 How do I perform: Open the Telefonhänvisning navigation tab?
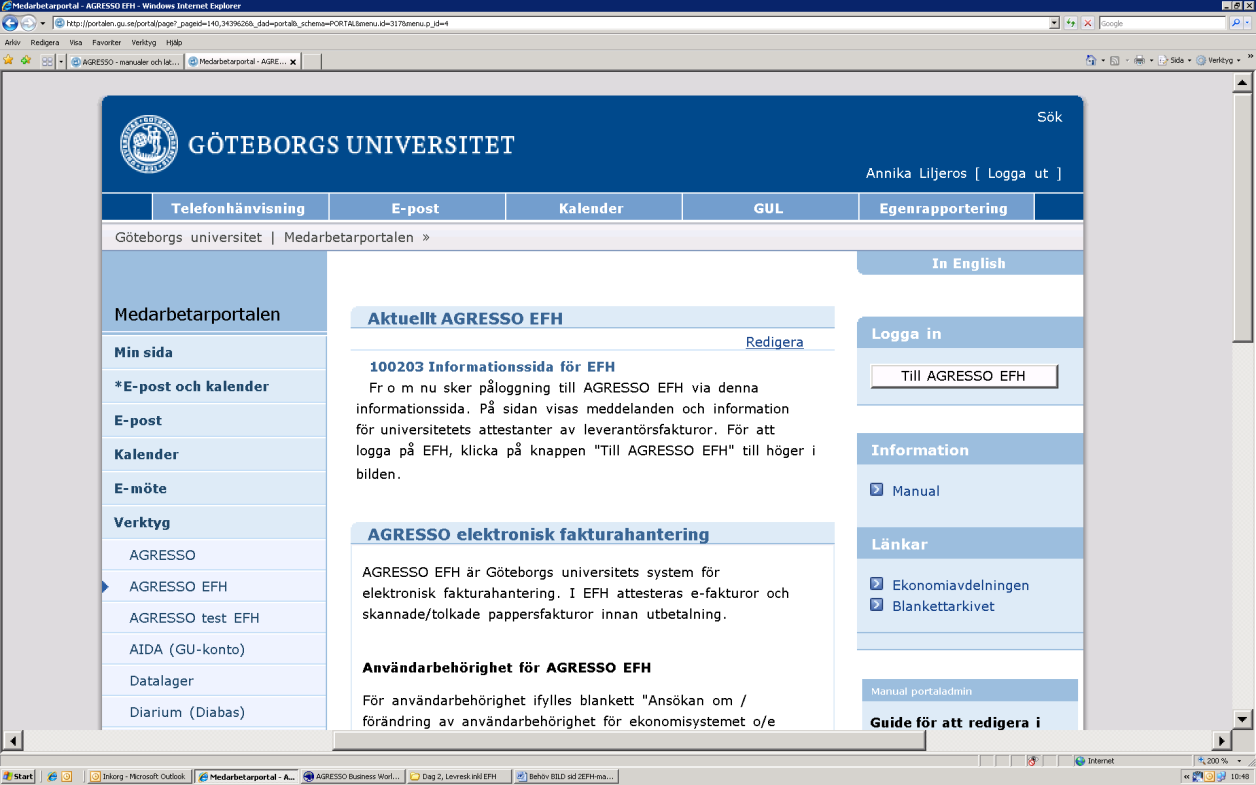tap(238, 208)
